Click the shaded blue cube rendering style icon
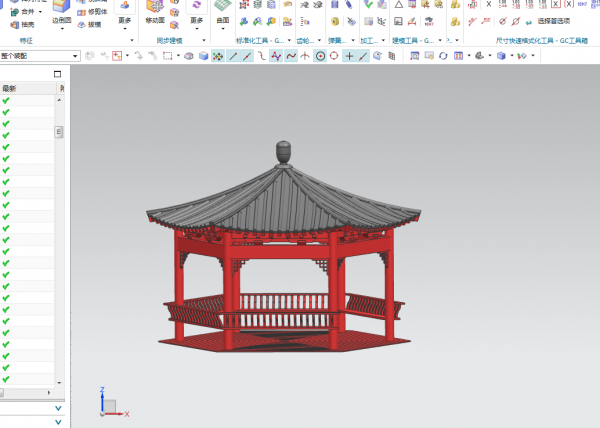Viewport: 600px width, 428px height. click(x=501, y=56)
